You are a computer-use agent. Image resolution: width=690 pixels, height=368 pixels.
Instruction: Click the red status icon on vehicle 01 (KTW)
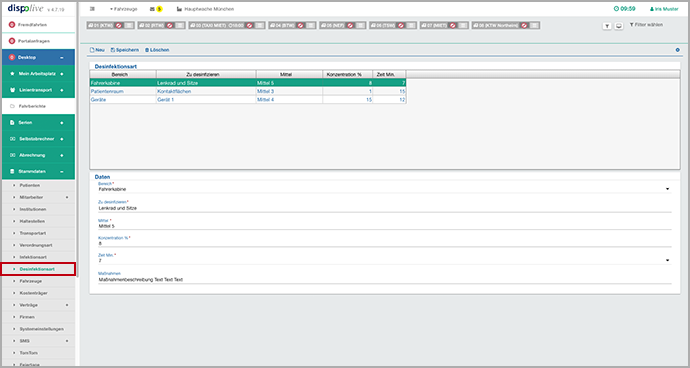coord(119,26)
